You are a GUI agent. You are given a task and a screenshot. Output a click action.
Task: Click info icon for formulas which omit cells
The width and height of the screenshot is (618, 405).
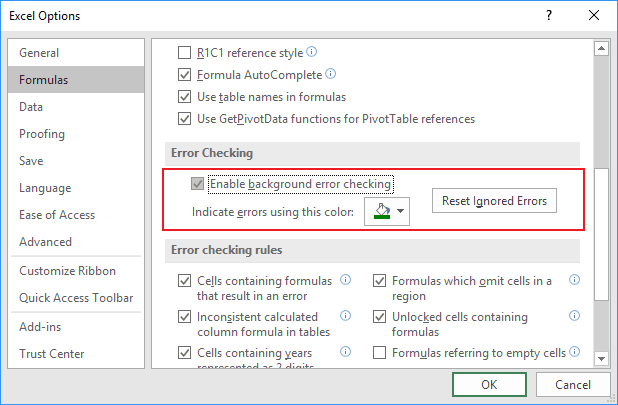(x=575, y=281)
